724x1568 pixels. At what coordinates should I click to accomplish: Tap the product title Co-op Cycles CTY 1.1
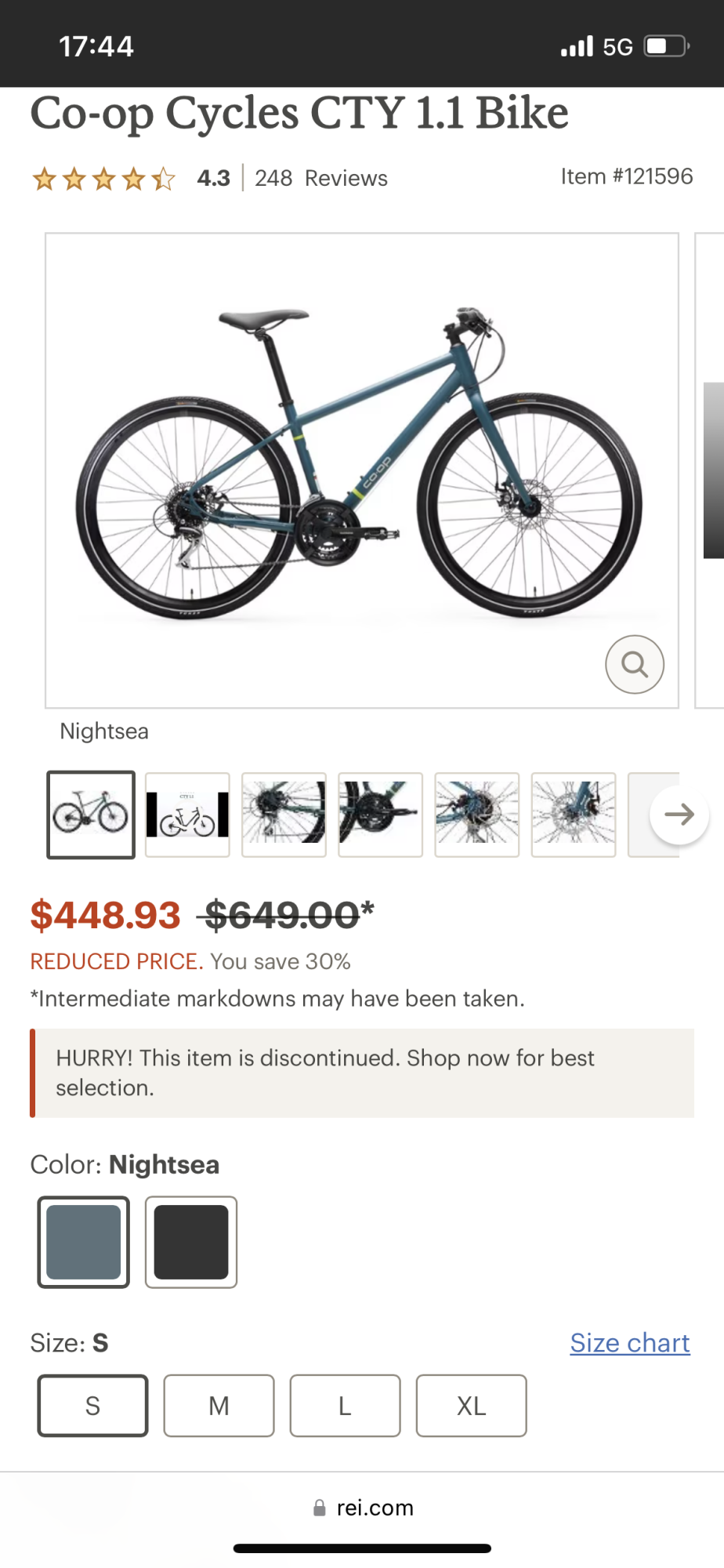pyautogui.click(x=299, y=113)
